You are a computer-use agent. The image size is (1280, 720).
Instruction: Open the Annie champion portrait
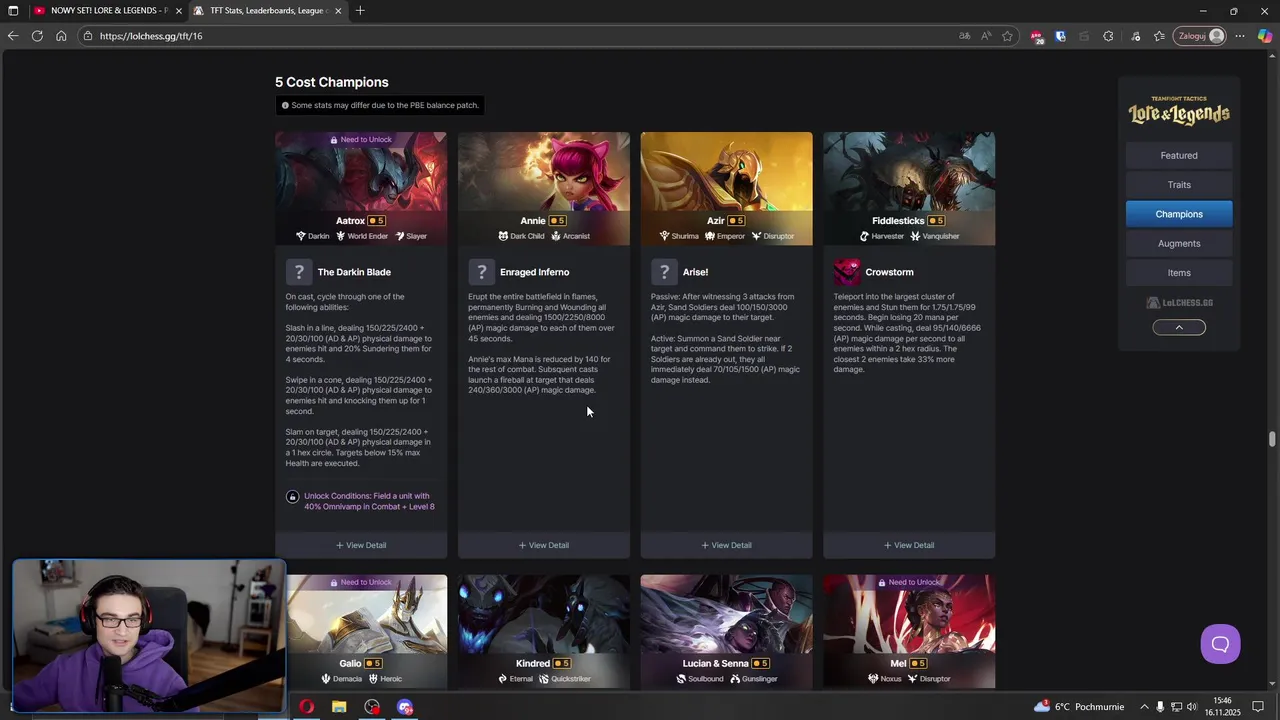(544, 172)
